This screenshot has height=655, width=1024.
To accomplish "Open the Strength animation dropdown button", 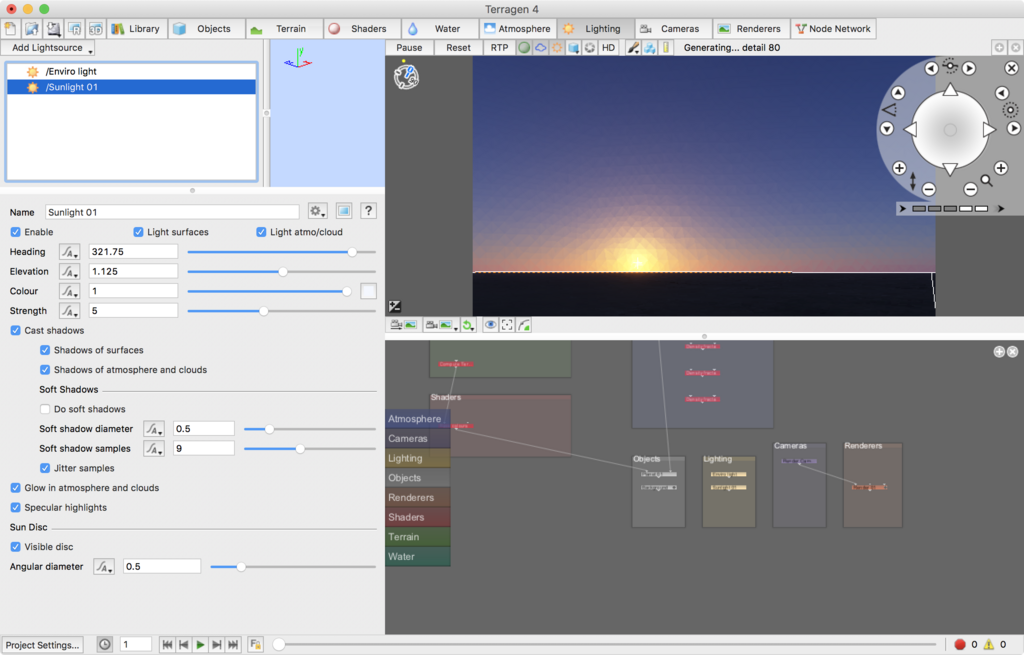I will pos(69,311).
